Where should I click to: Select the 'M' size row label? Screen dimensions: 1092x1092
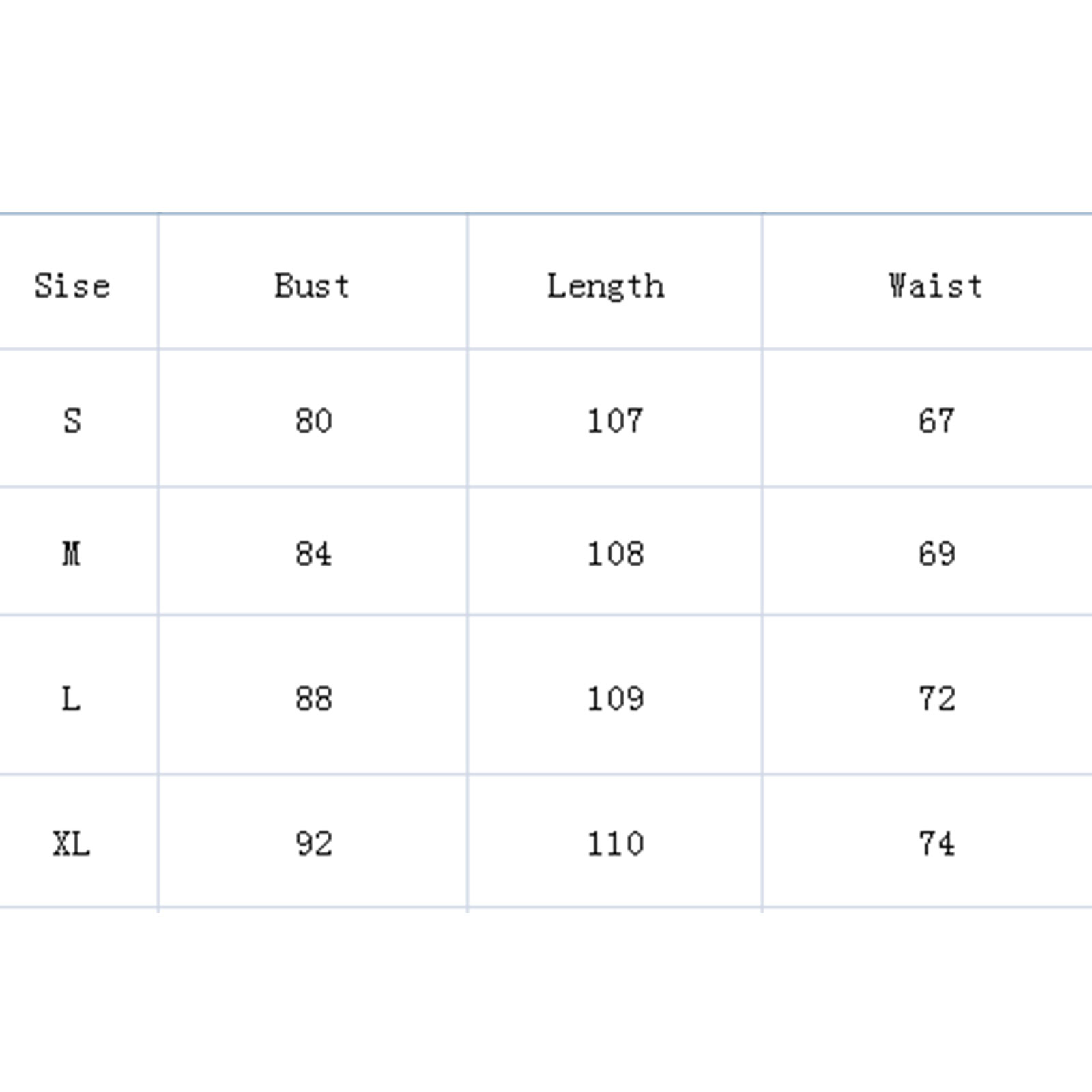point(72,553)
